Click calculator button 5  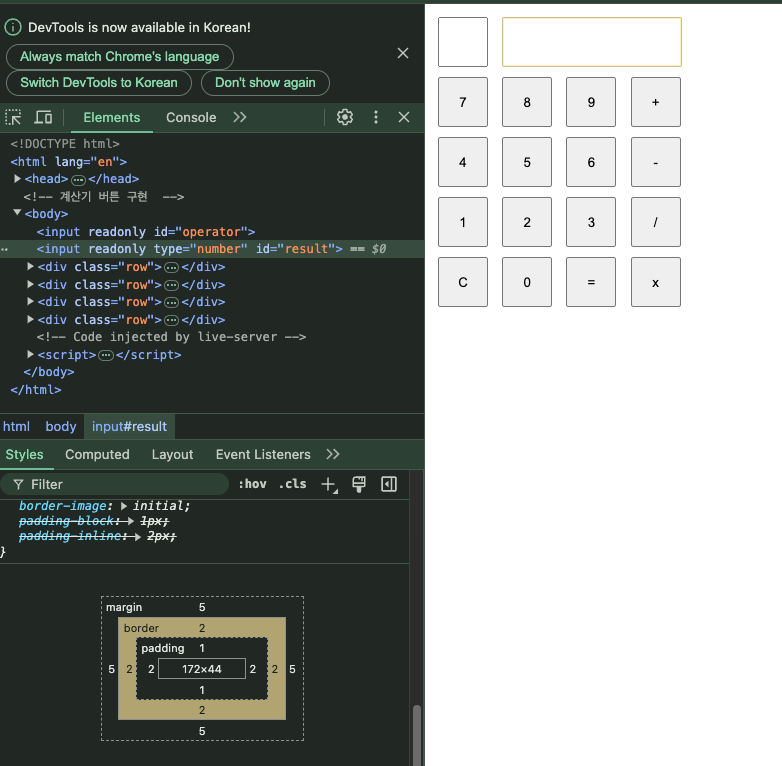tap(527, 162)
